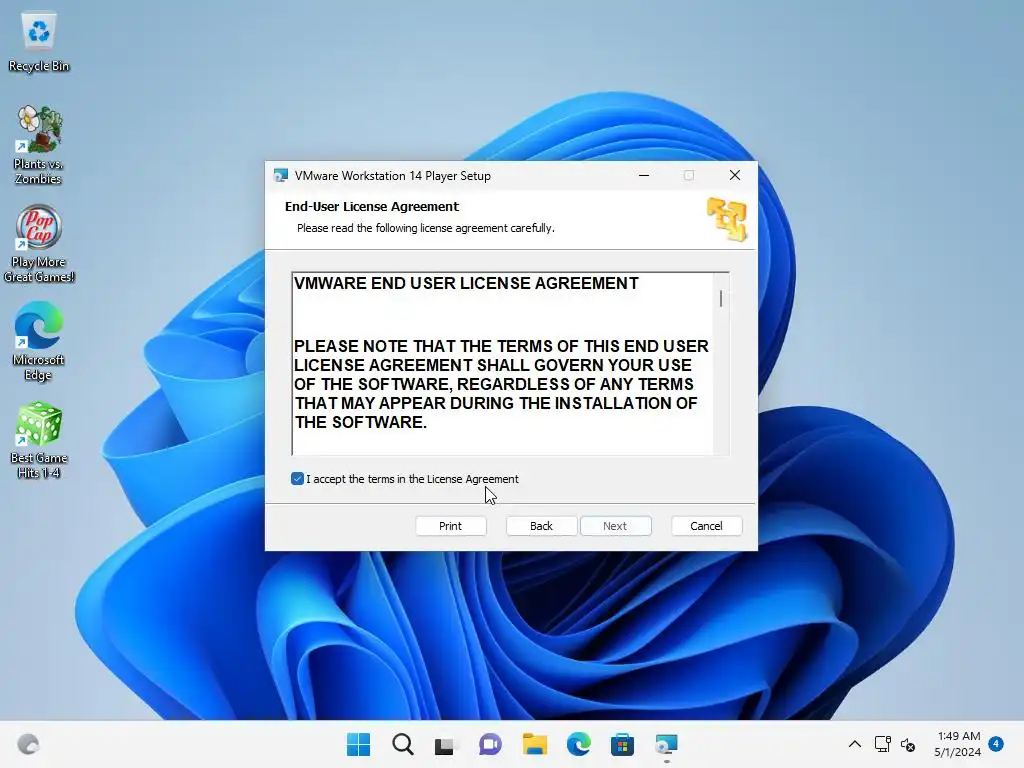Image resolution: width=1024 pixels, height=768 pixels.
Task: Close the VMware setup window
Action: [x=735, y=175]
